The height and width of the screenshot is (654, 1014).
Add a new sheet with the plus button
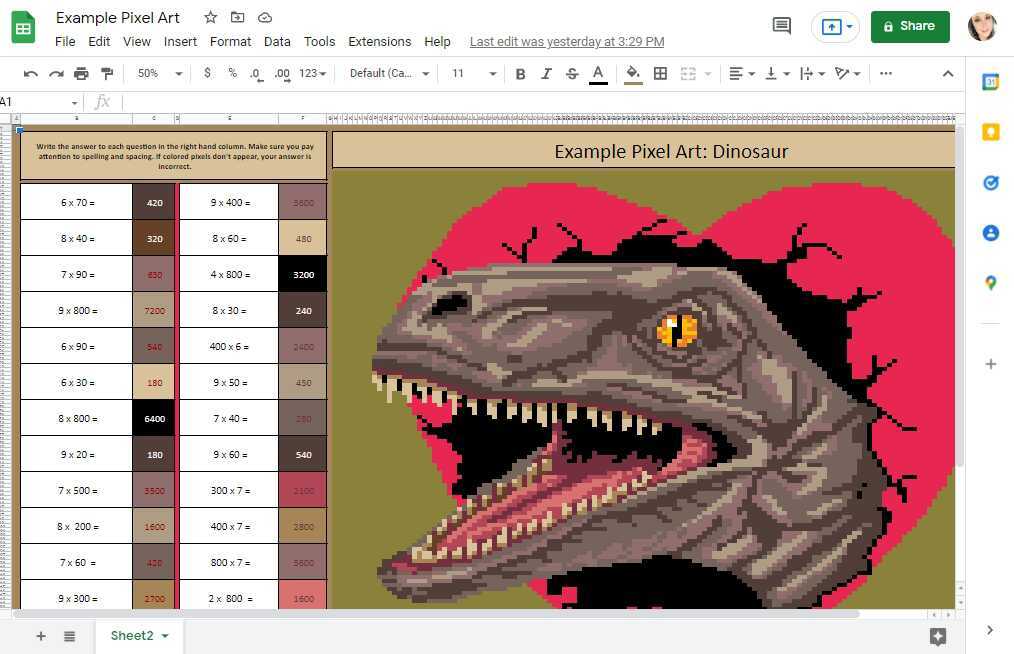tap(40, 635)
